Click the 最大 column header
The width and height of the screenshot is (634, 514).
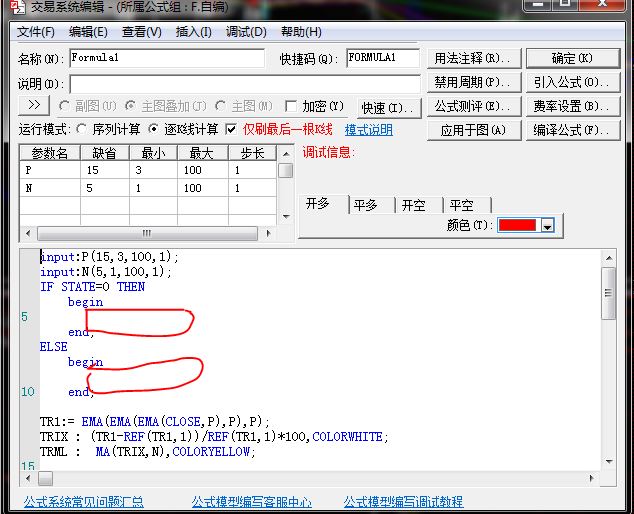pyautogui.click(x=203, y=153)
